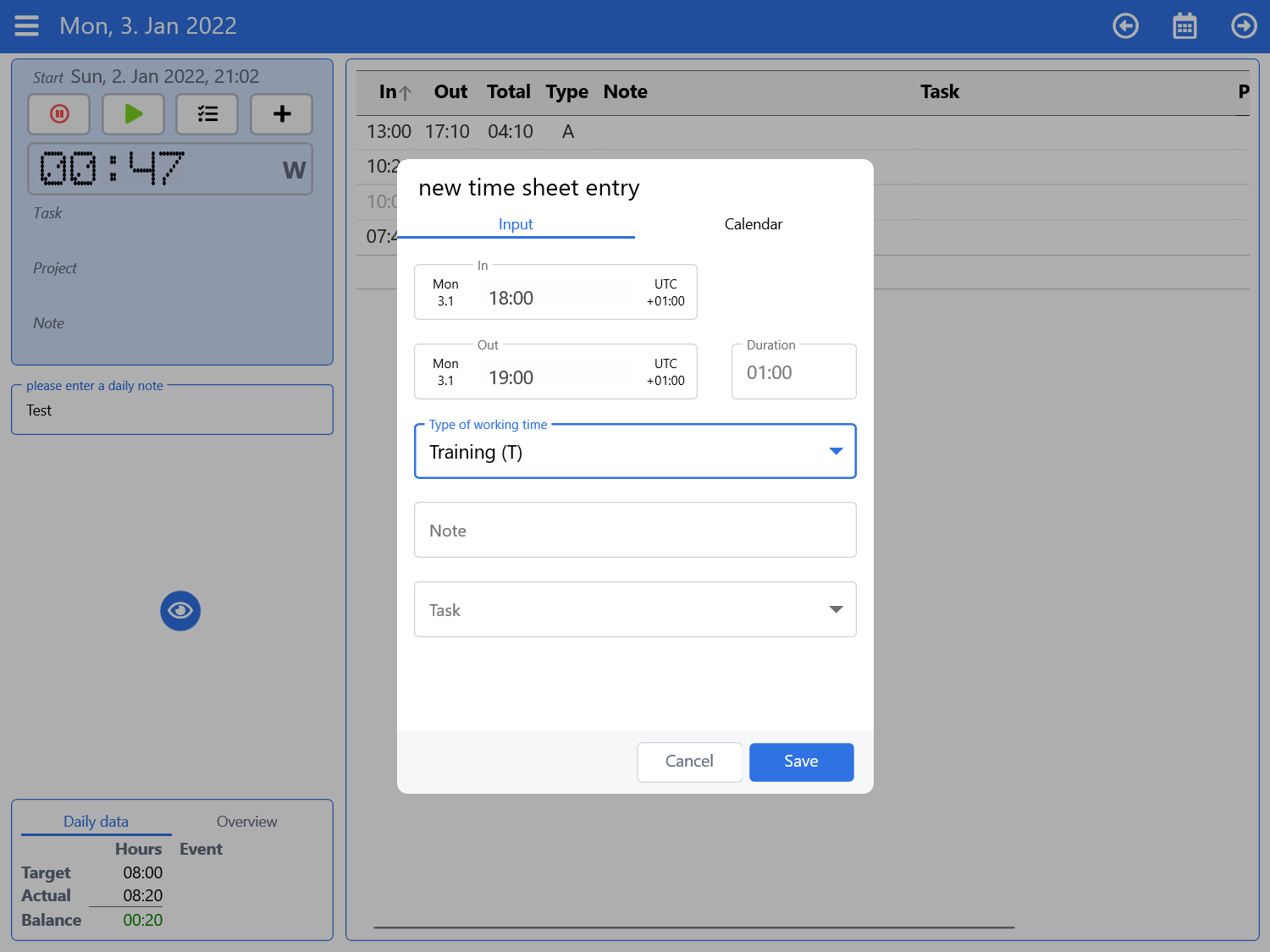
Task: Go to the next day
Action: pyautogui.click(x=1244, y=26)
